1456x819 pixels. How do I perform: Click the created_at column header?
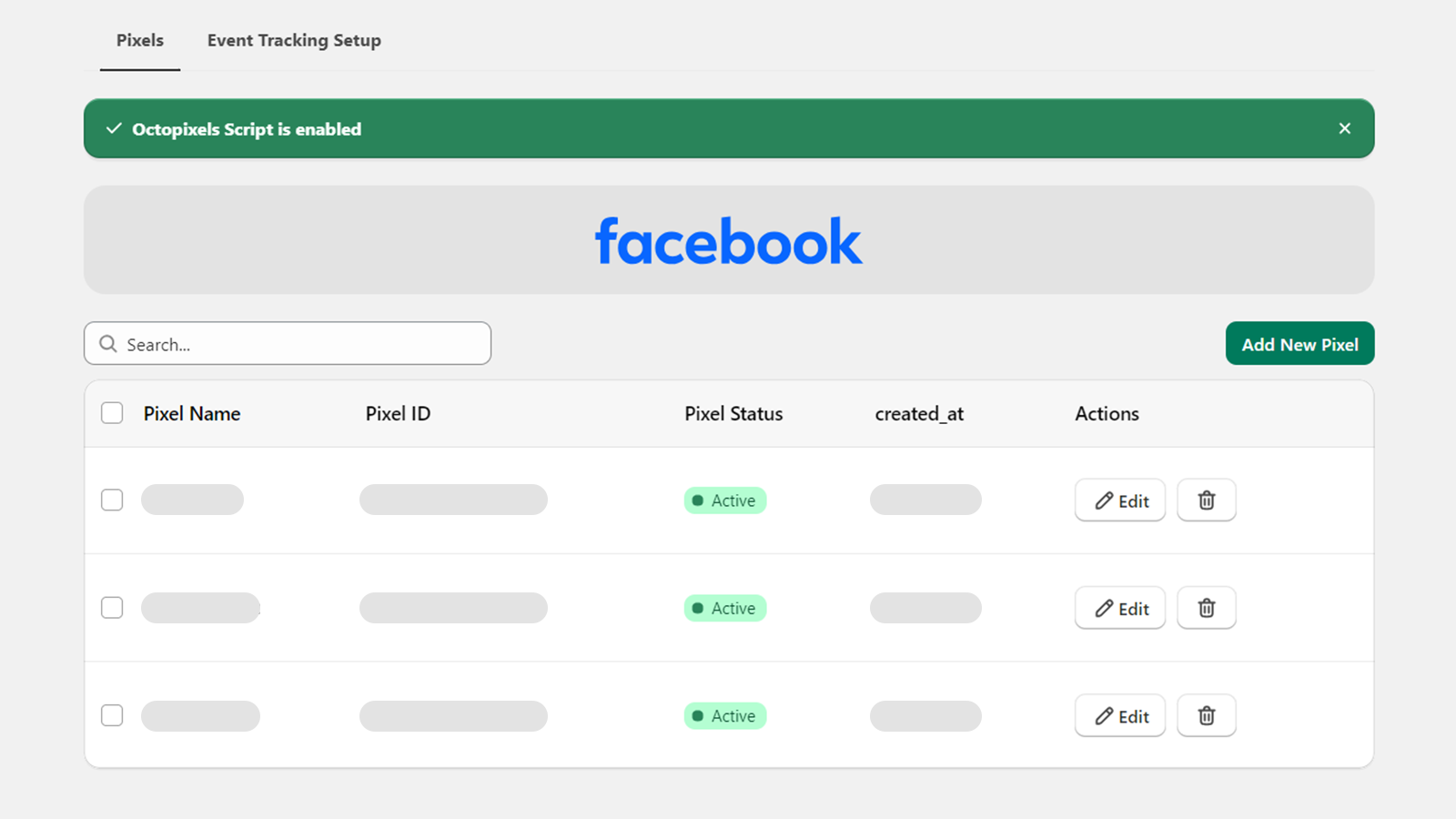(x=919, y=414)
